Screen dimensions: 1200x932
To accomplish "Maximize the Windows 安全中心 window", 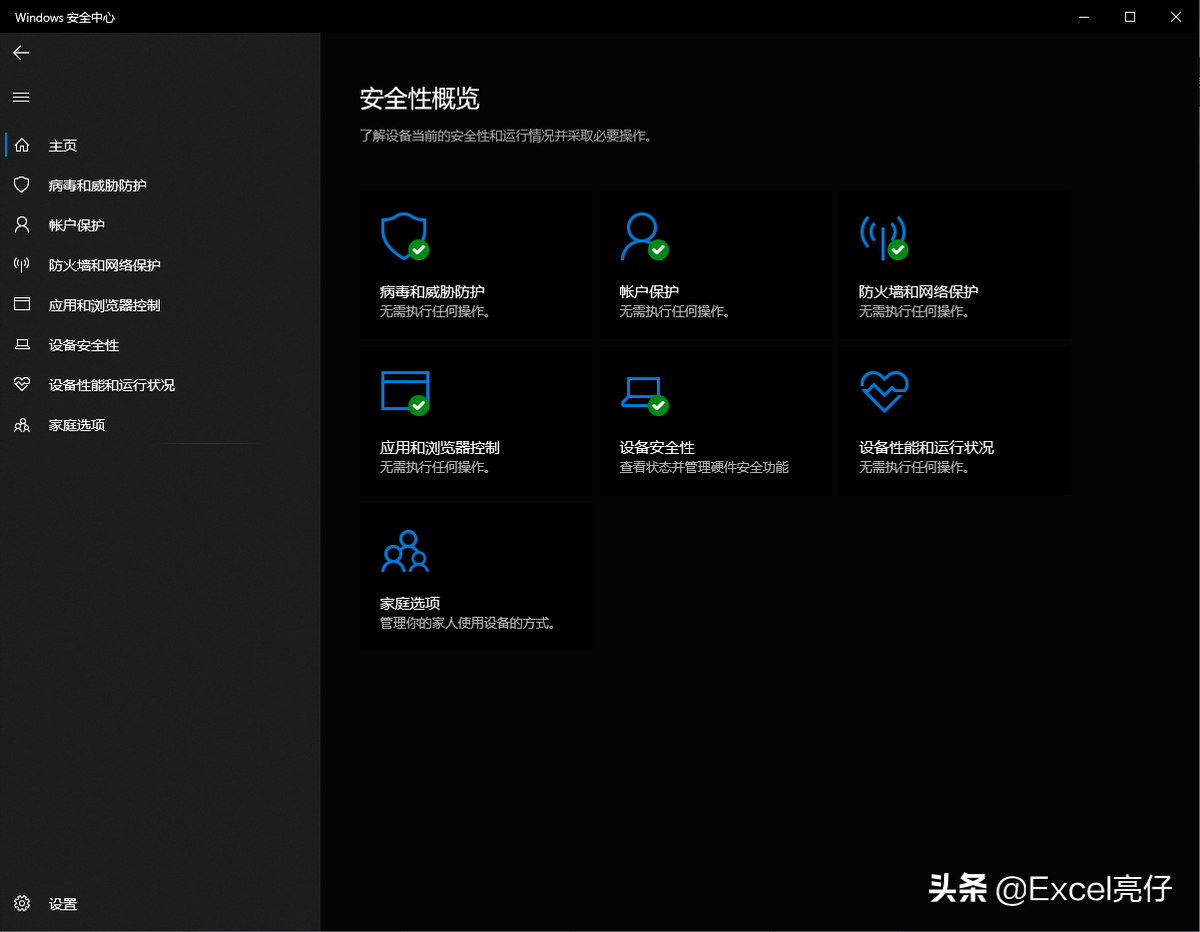I will 1130,16.
